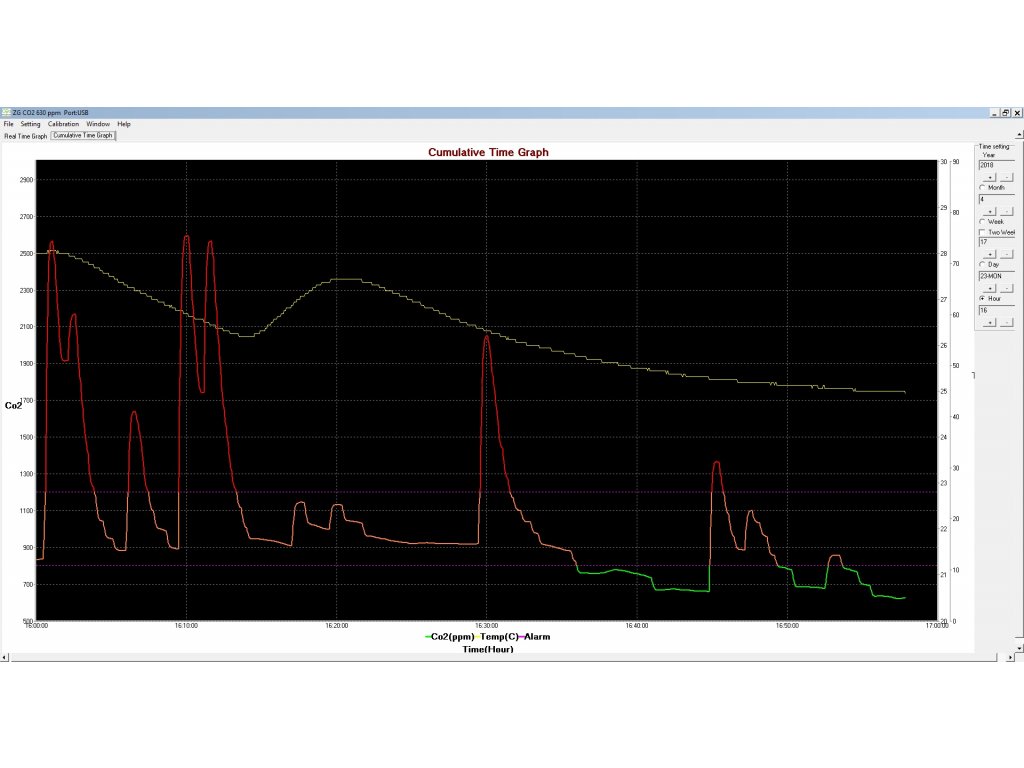Viewport: 1024px width, 768px height.
Task: Select the Month radio button
Action: pyautogui.click(x=982, y=187)
